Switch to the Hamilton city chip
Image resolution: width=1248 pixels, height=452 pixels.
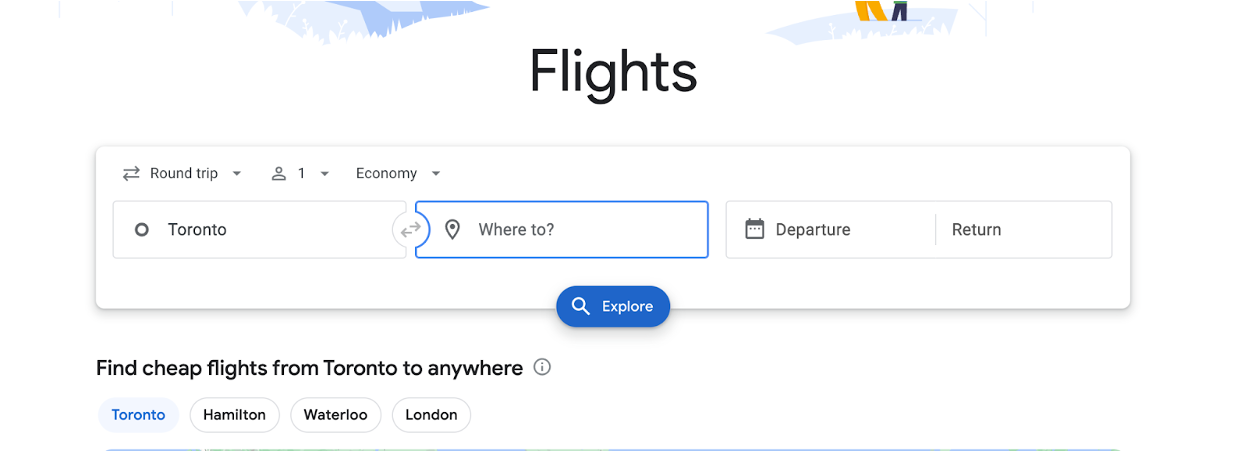click(x=234, y=415)
